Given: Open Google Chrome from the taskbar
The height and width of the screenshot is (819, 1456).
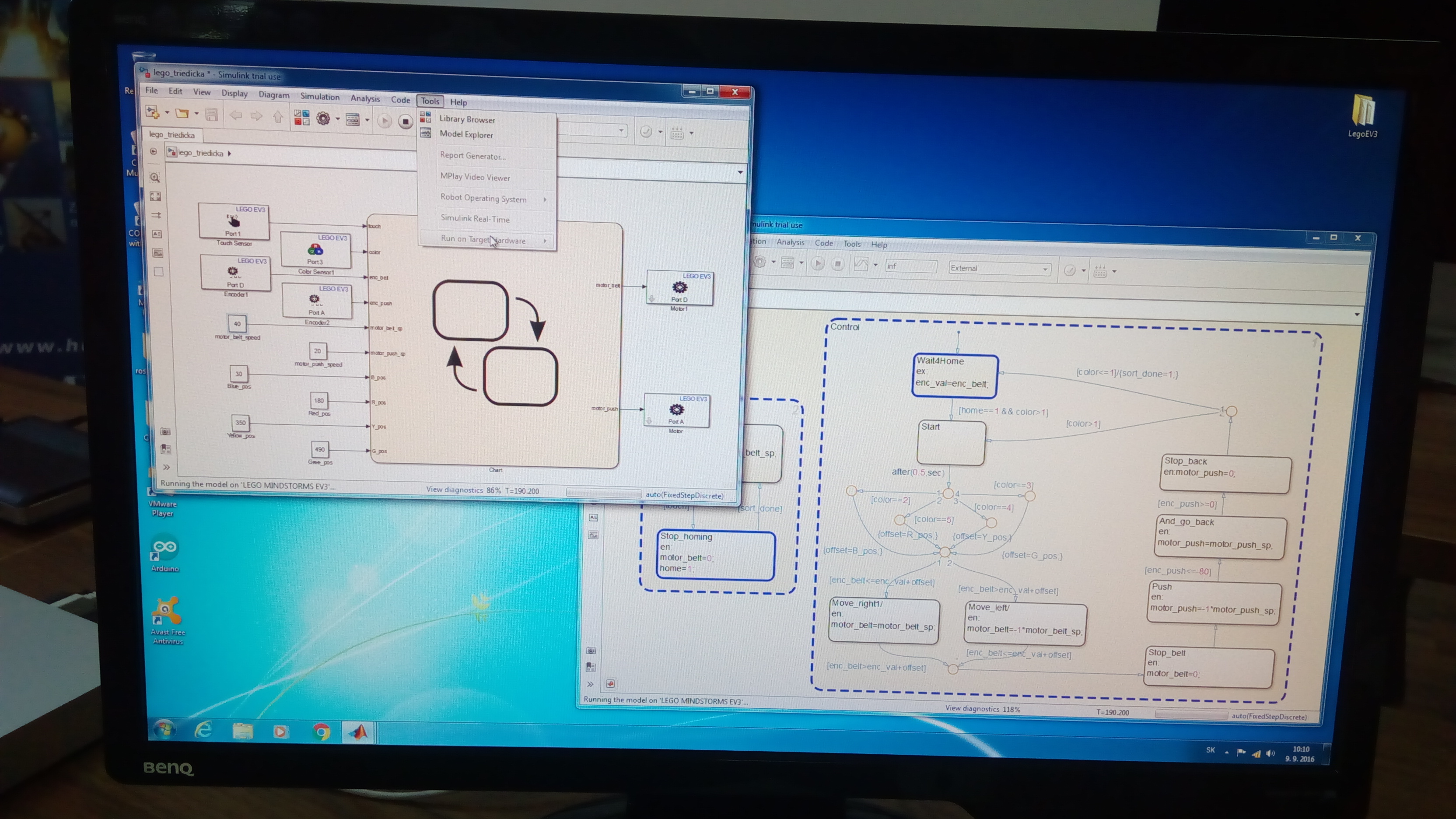Looking at the screenshot, I should [x=321, y=732].
